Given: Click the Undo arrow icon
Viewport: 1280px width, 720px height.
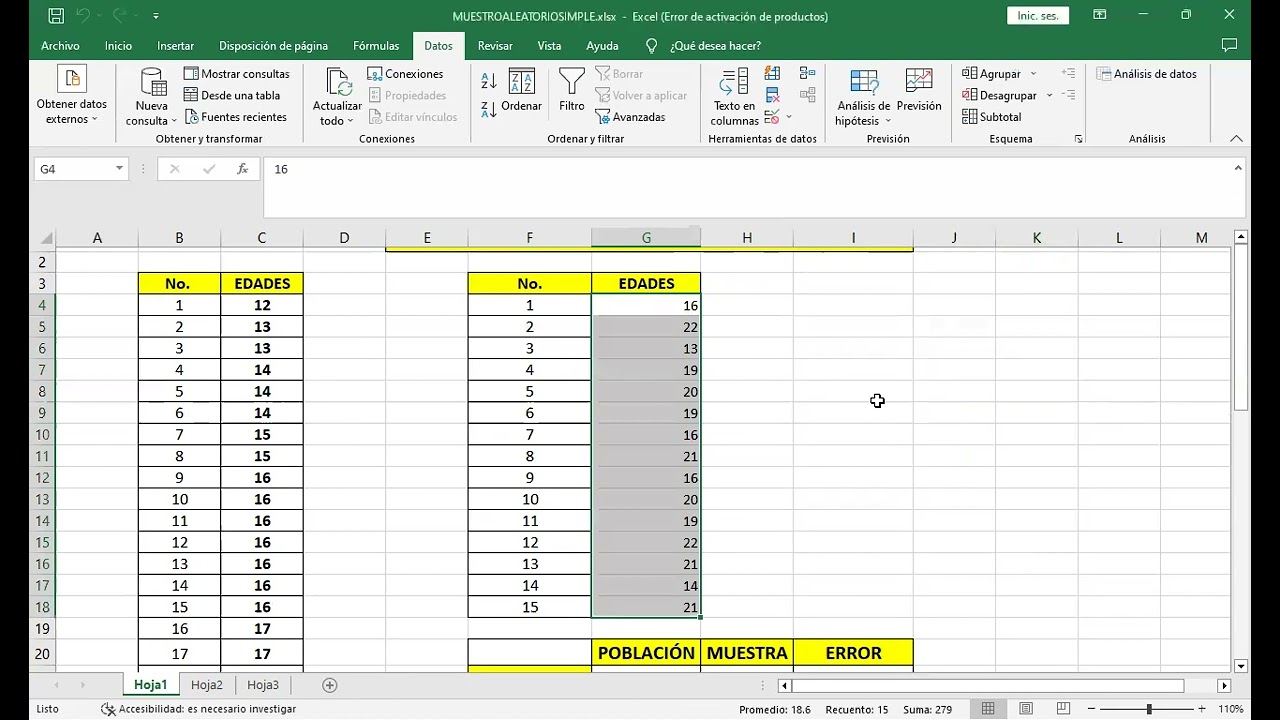Looking at the screenshot, I should pyautogui.click(x=84, y=16).
